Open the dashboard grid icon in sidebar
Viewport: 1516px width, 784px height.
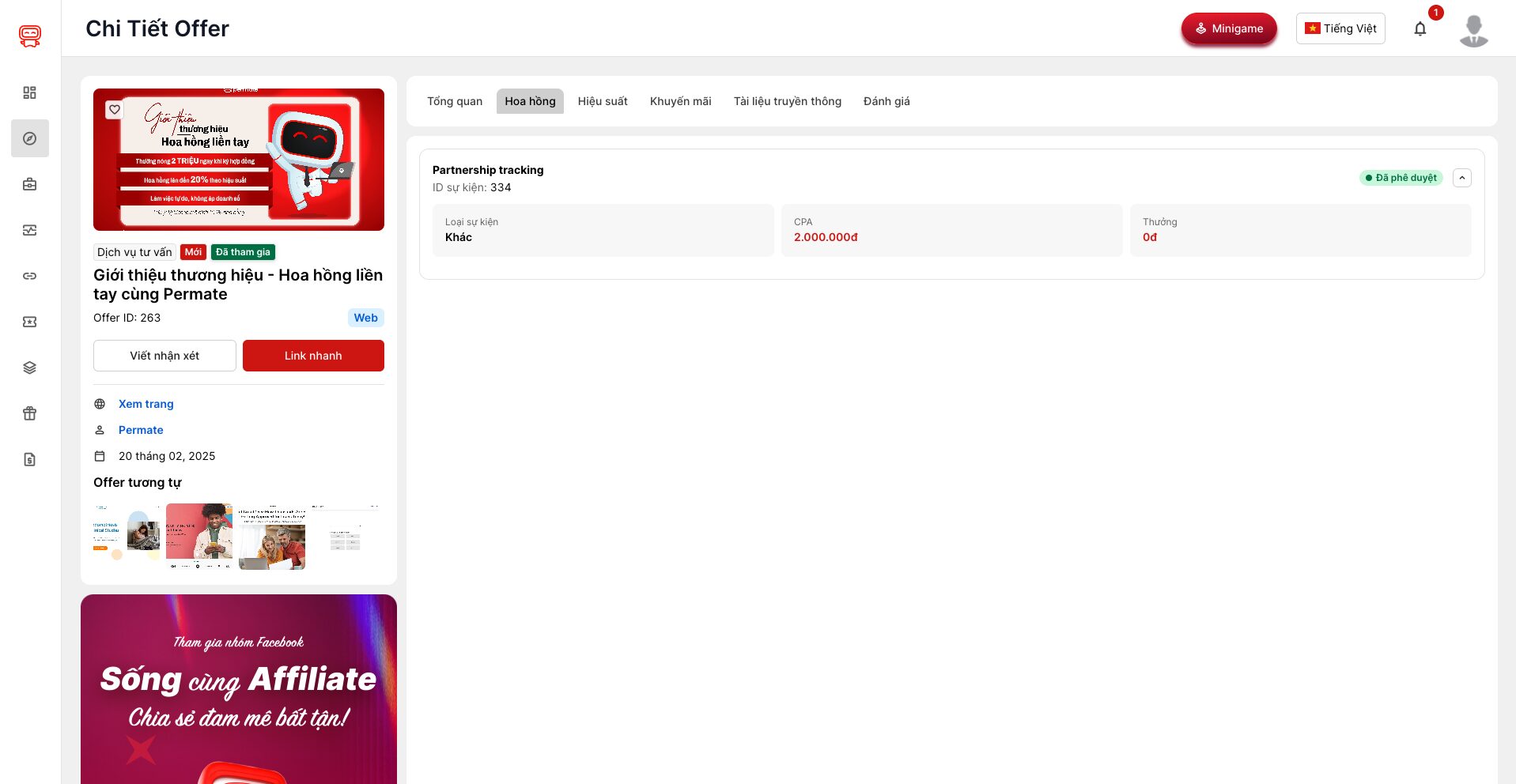[x=30, y=93]
